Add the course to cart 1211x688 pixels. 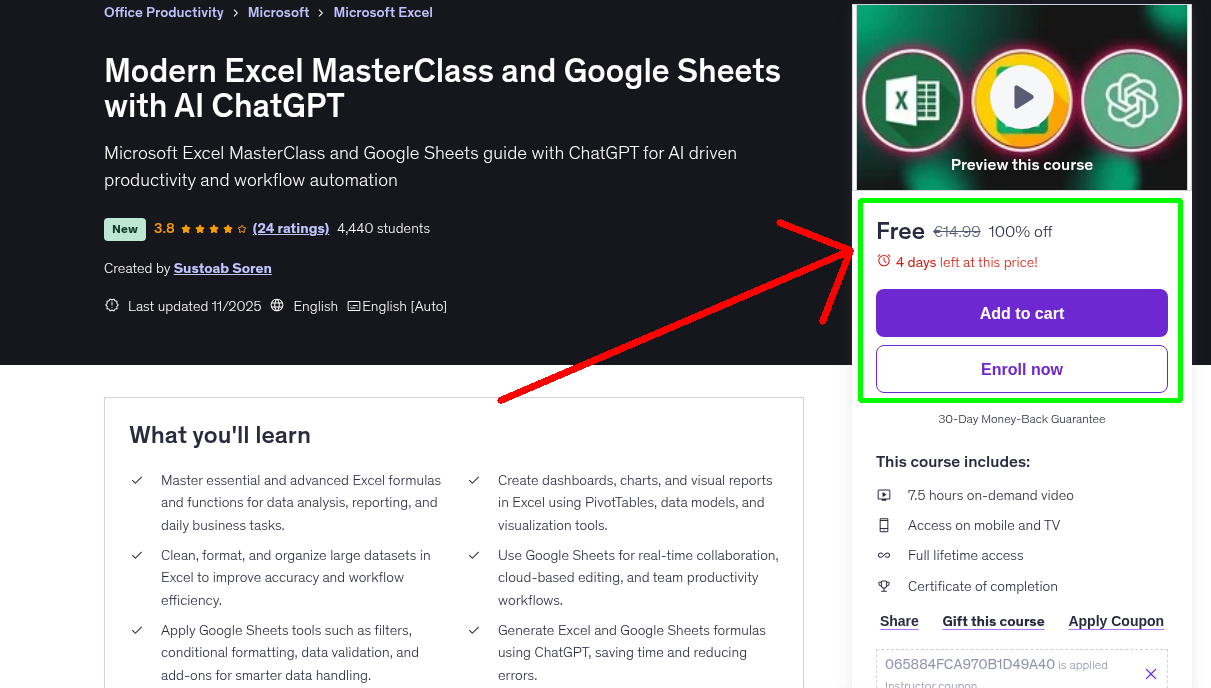coord(1021,313)
